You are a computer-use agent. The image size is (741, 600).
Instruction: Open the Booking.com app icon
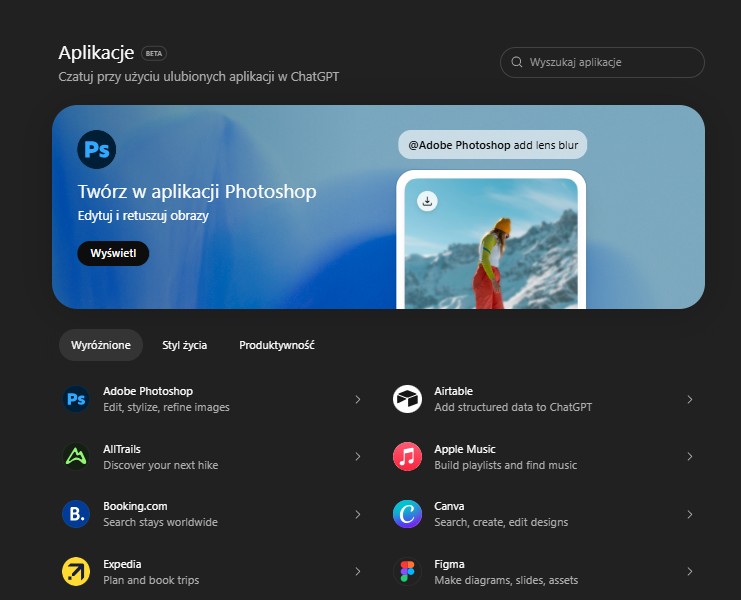[x=76, y=514]
